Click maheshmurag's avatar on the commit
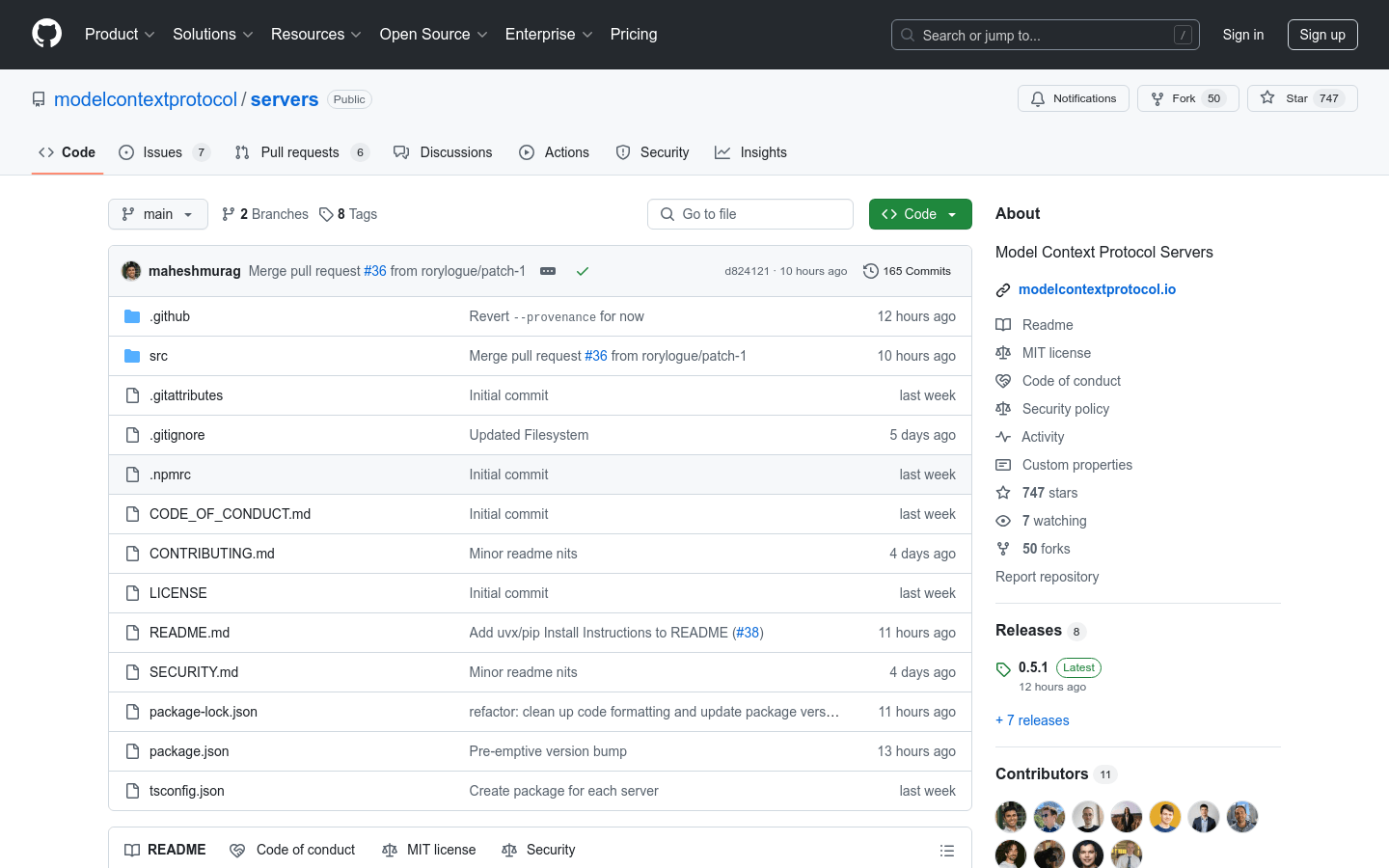Viewport: 1389px width, 868px height. pyautogui.click(x=130, y=271)
